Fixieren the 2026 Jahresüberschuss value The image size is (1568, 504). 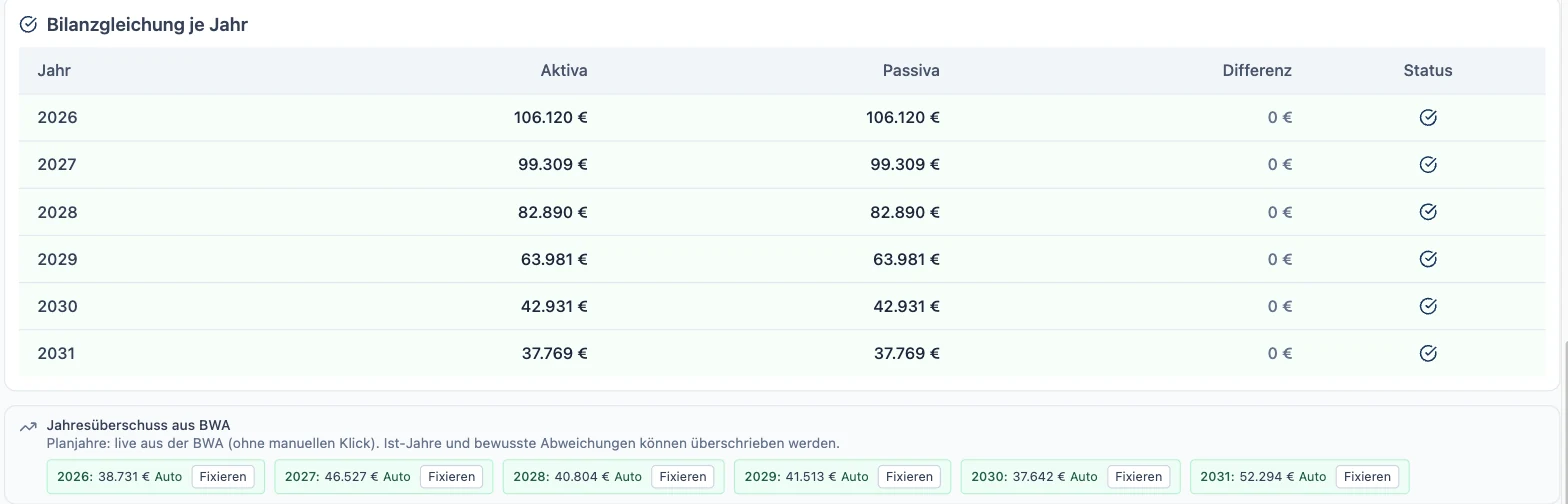pyautogui.click(x=223, y=477)
